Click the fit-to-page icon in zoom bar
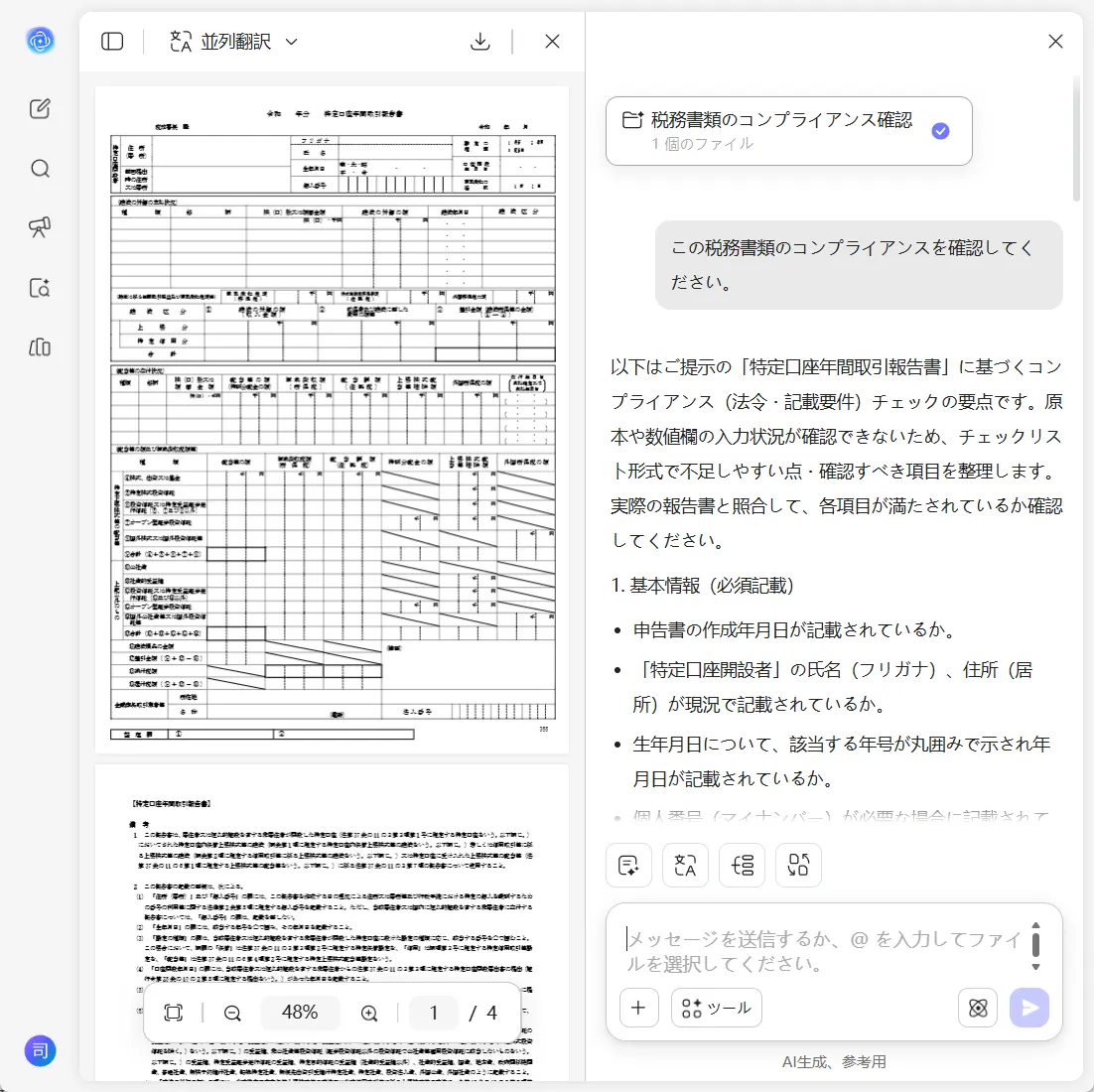1094x1092 pixels. (x=173, y=1013)
